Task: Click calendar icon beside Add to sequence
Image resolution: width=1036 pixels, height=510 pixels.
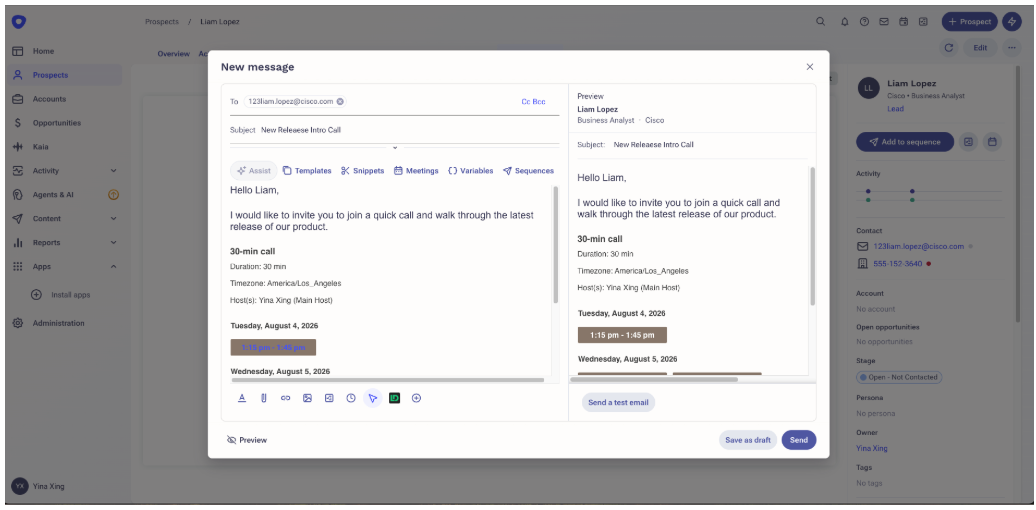Action: (x=992, y=141)
